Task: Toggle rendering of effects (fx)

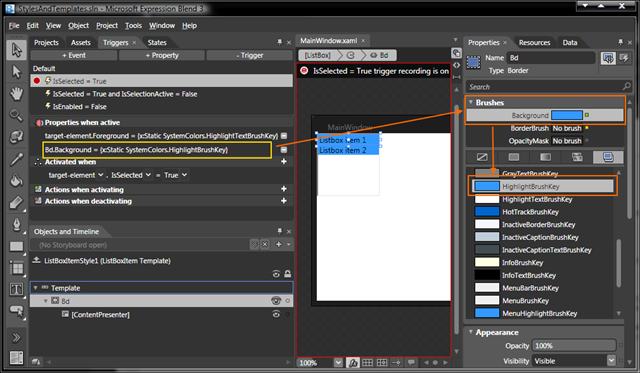Action: point(353,362)
